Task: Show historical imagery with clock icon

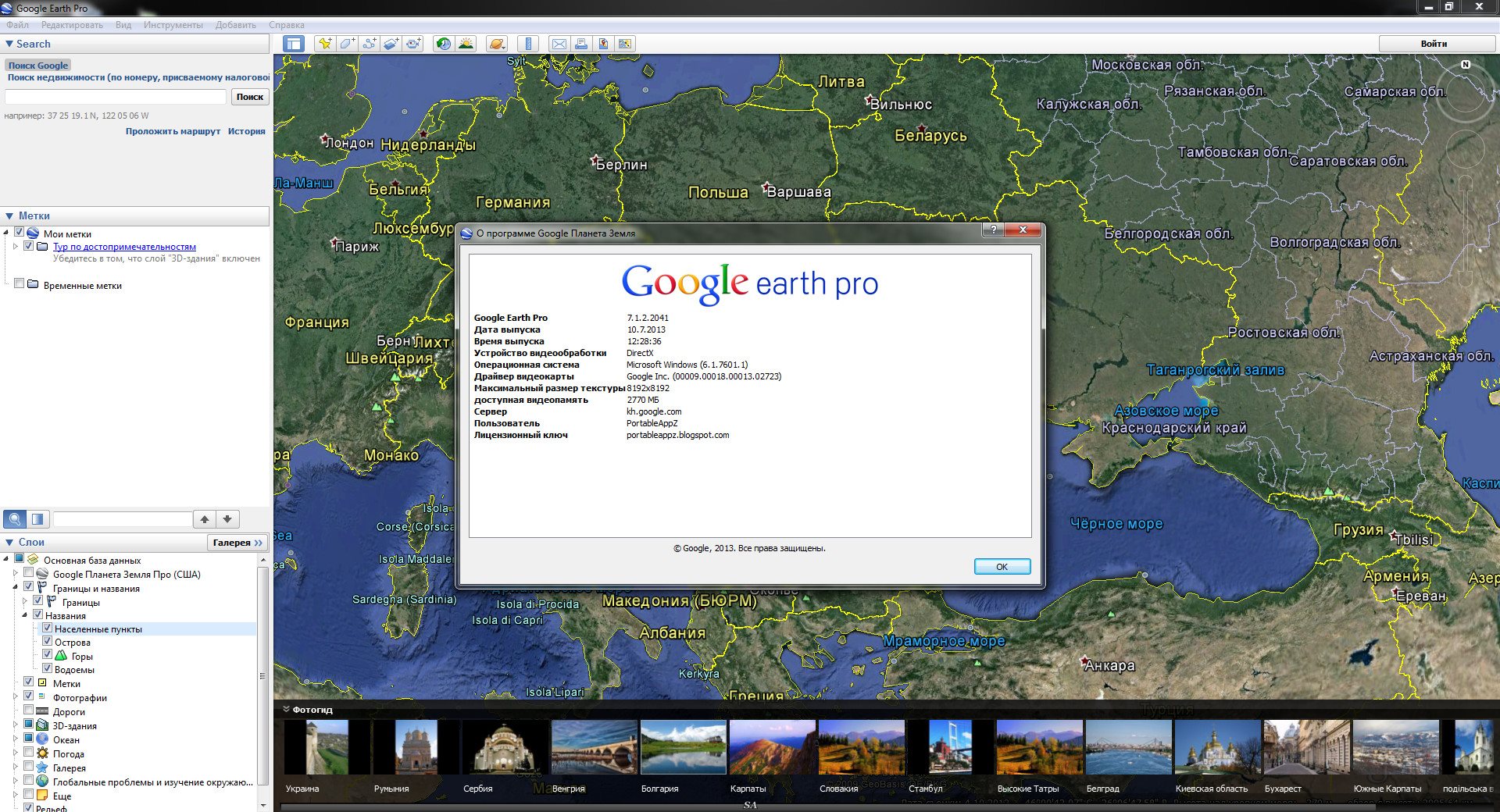Action: tap(444, 44)
